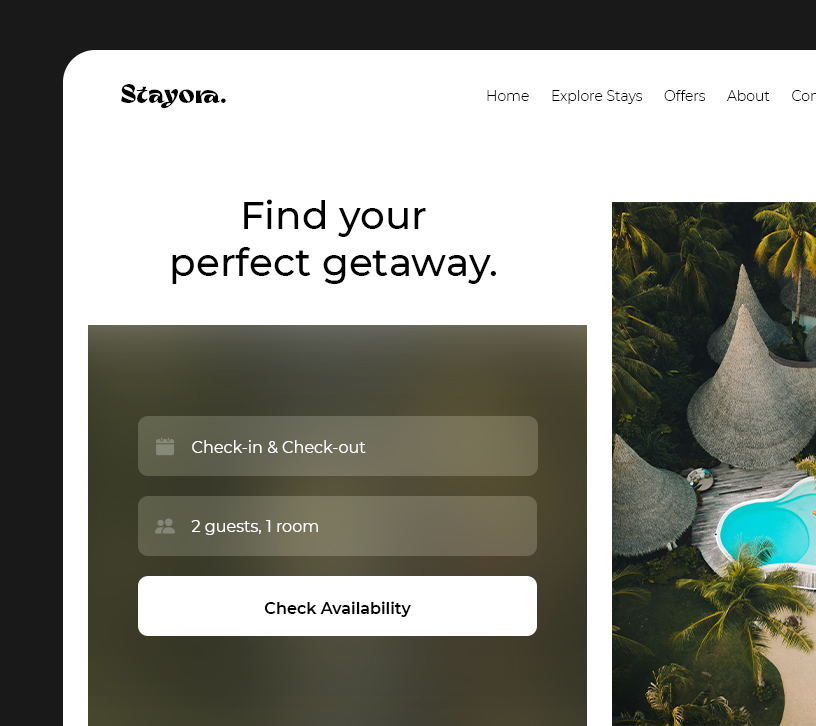Go to Explore Stays page
The width and height of the screenshot is (816, 726).
[x=596, y=96]
